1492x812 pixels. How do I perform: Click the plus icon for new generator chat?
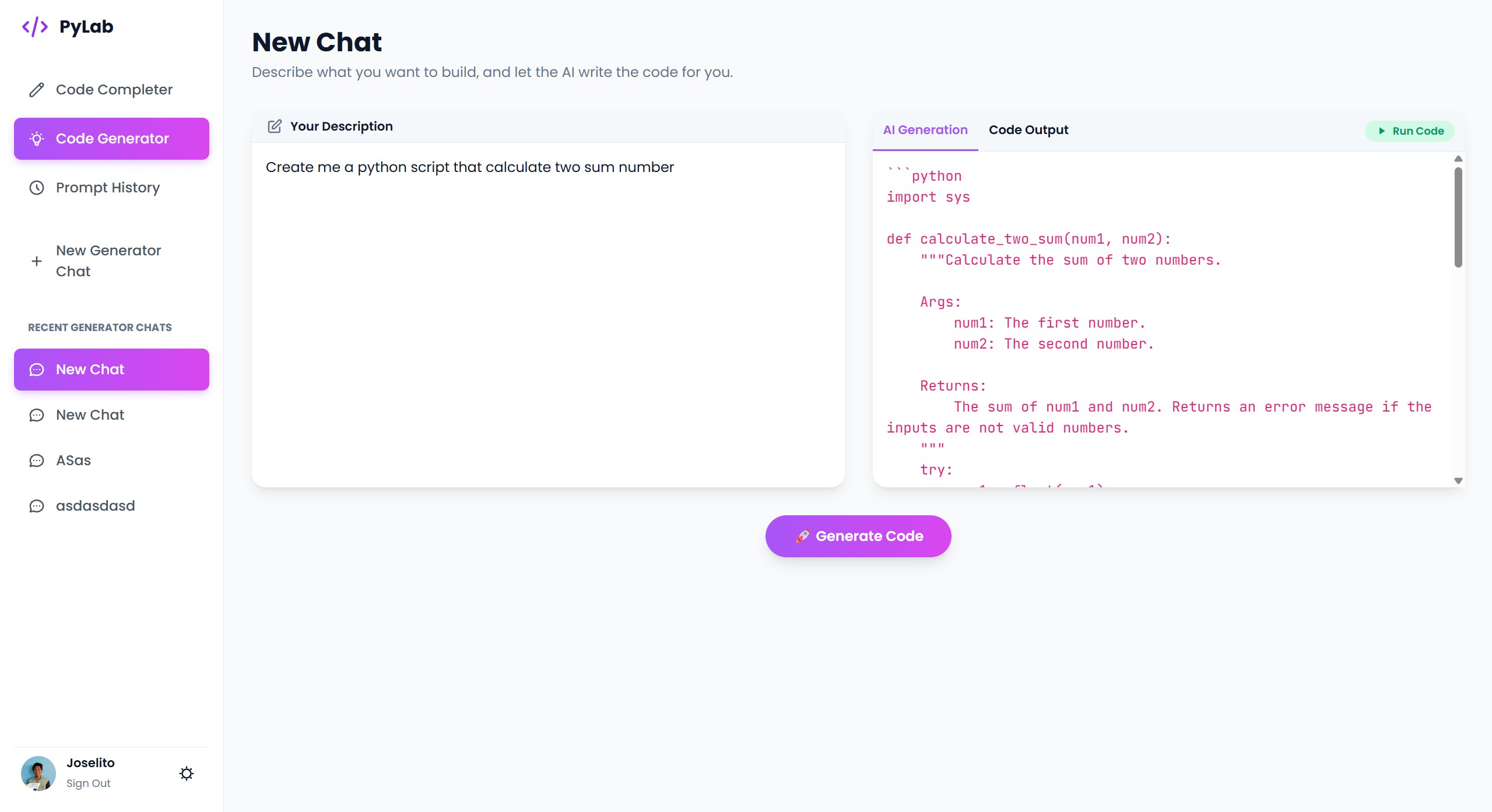coord(37,261)
